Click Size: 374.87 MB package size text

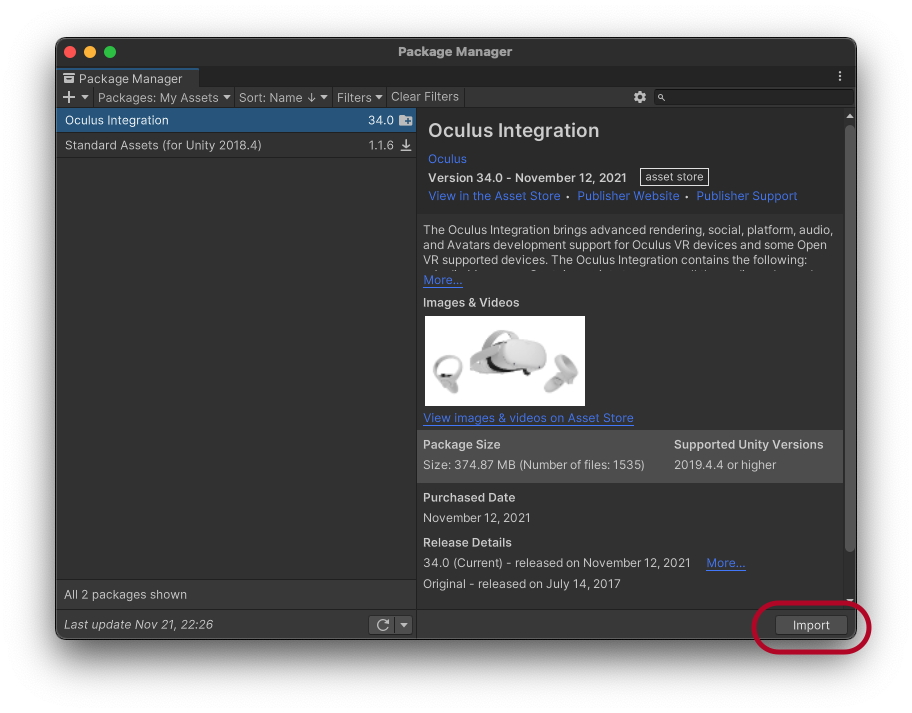tap(533, 465)
